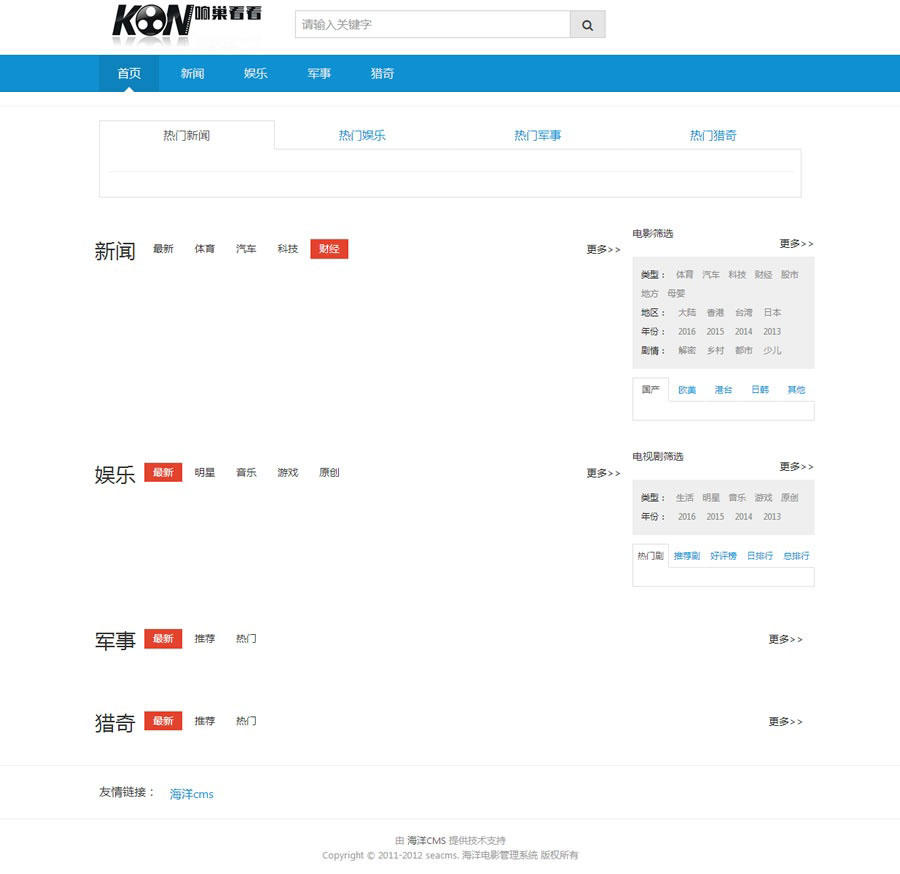Select 汽车 in the 新闻 section
Image resolution: width=900 pixels, height=874 pixels.
tap(246, 248)
